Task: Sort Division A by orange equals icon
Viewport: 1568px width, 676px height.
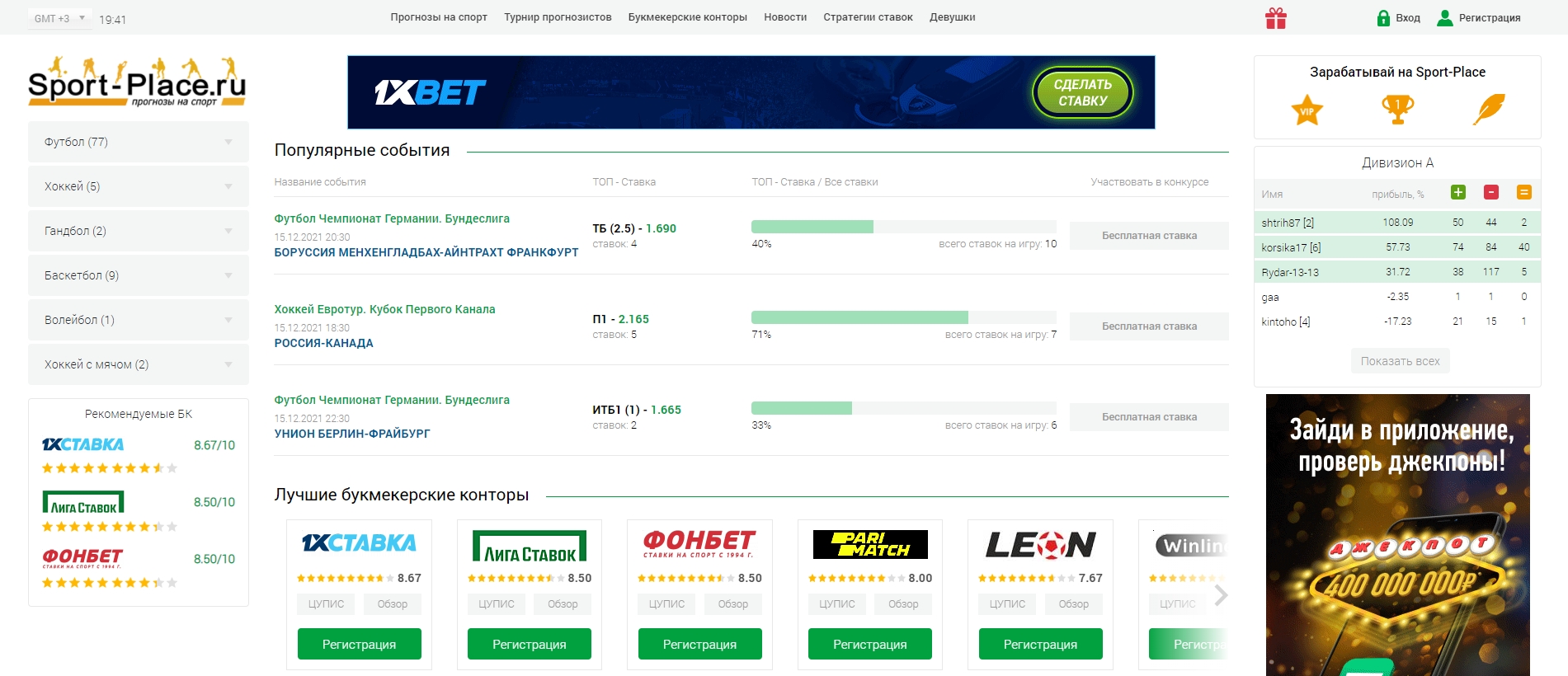Action: click(1524, 192)
